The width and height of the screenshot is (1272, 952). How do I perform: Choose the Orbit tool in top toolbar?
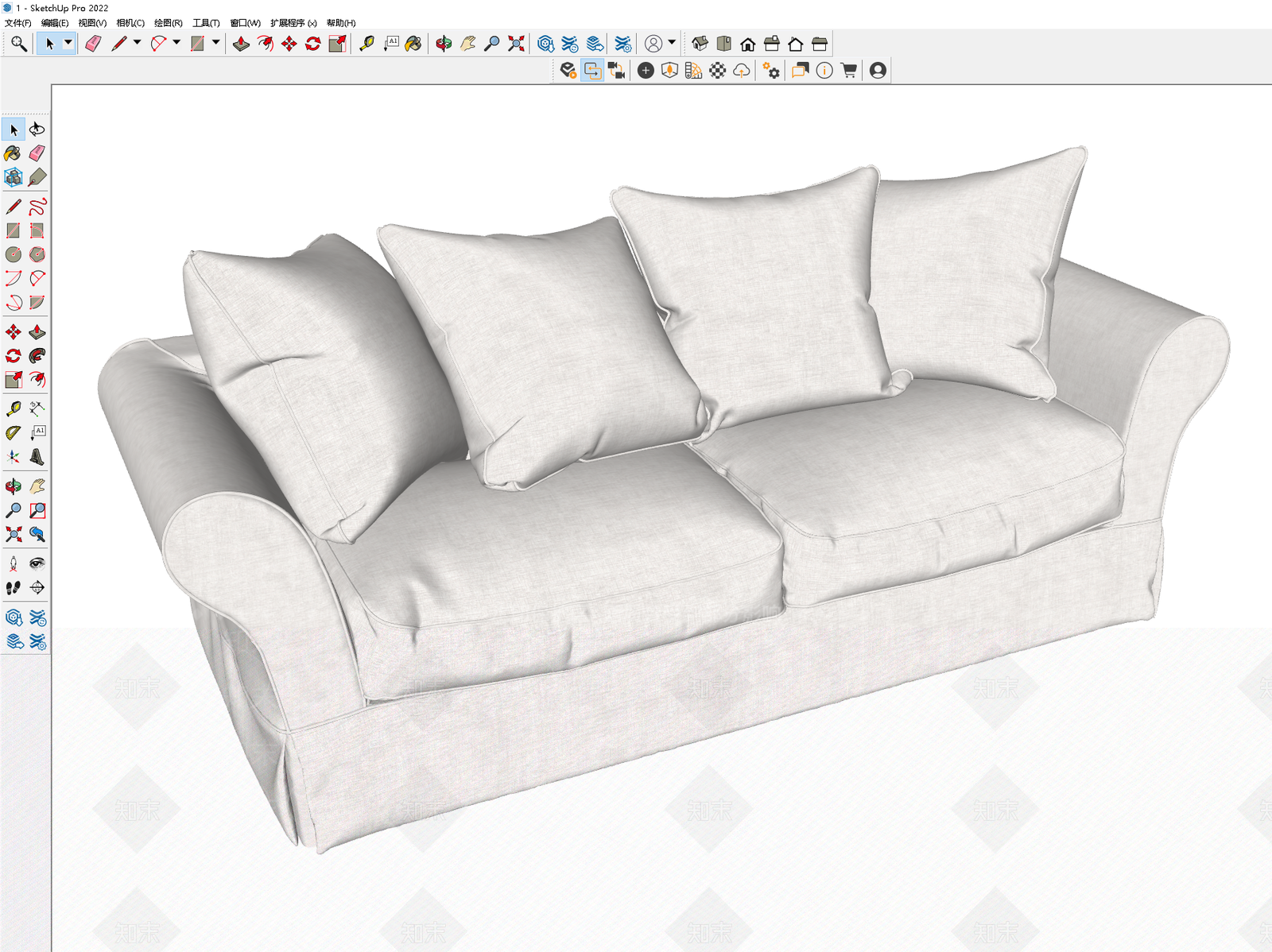[x=444, y=44]
